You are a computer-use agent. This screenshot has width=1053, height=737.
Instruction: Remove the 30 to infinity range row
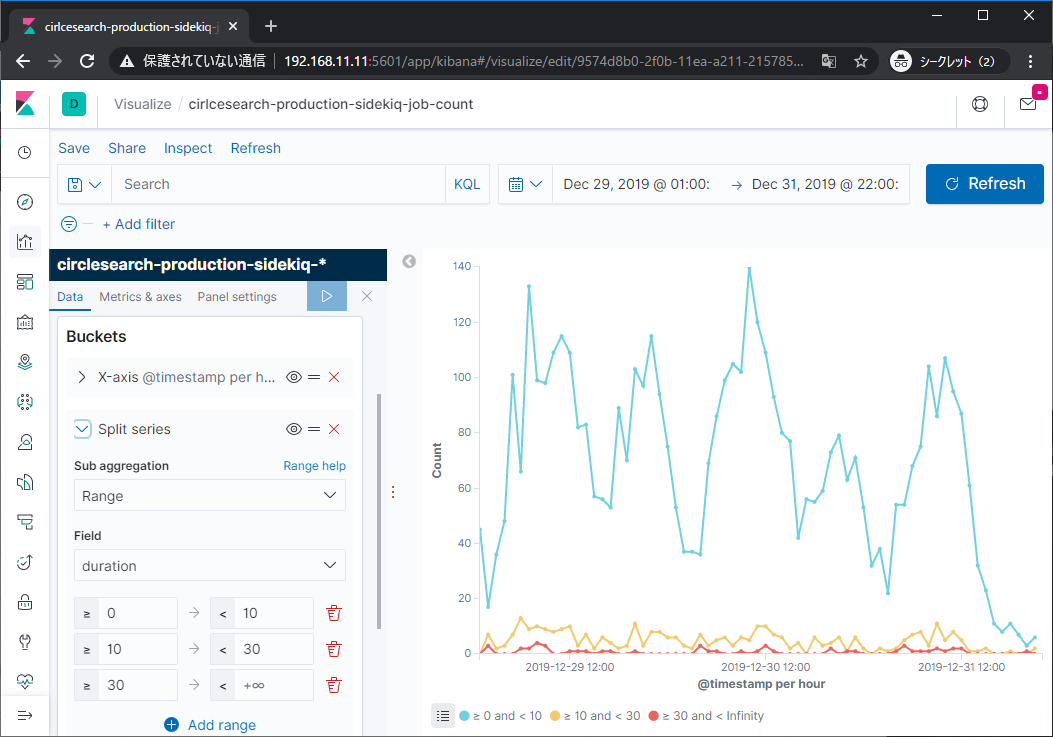pyautogui.click(x=335, y=685)
